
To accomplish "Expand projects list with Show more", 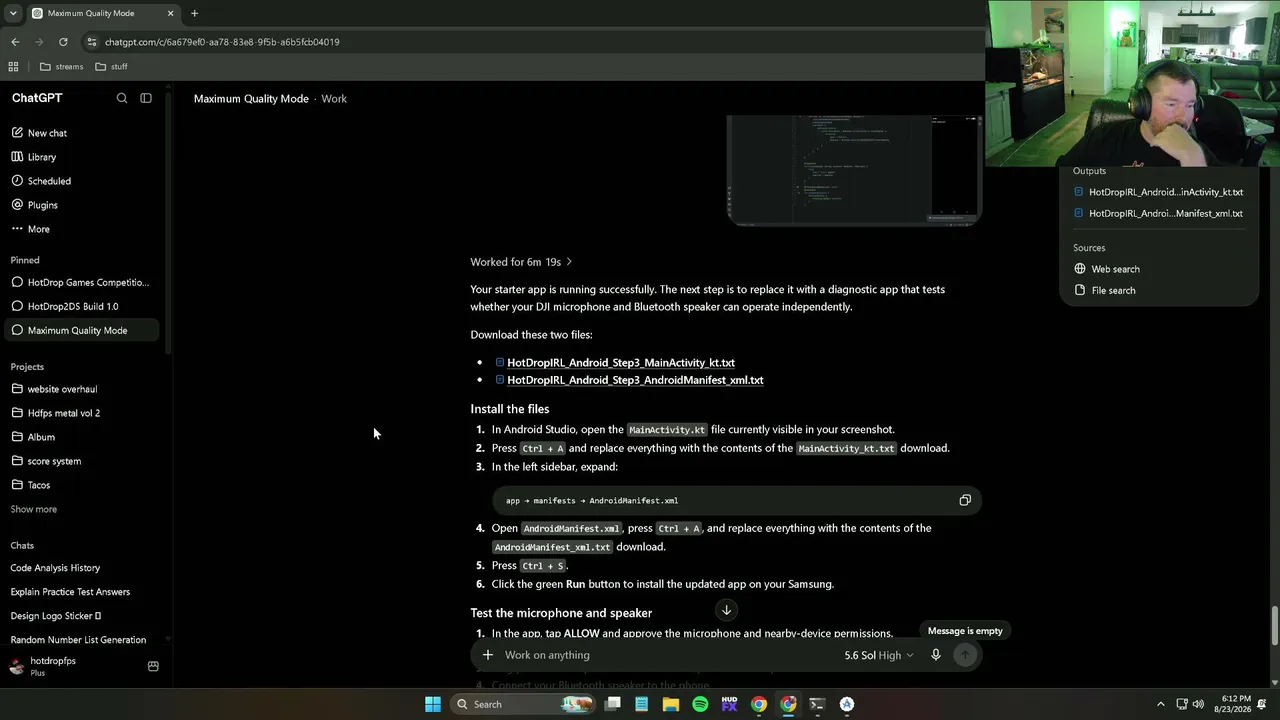I will [34, 509].
